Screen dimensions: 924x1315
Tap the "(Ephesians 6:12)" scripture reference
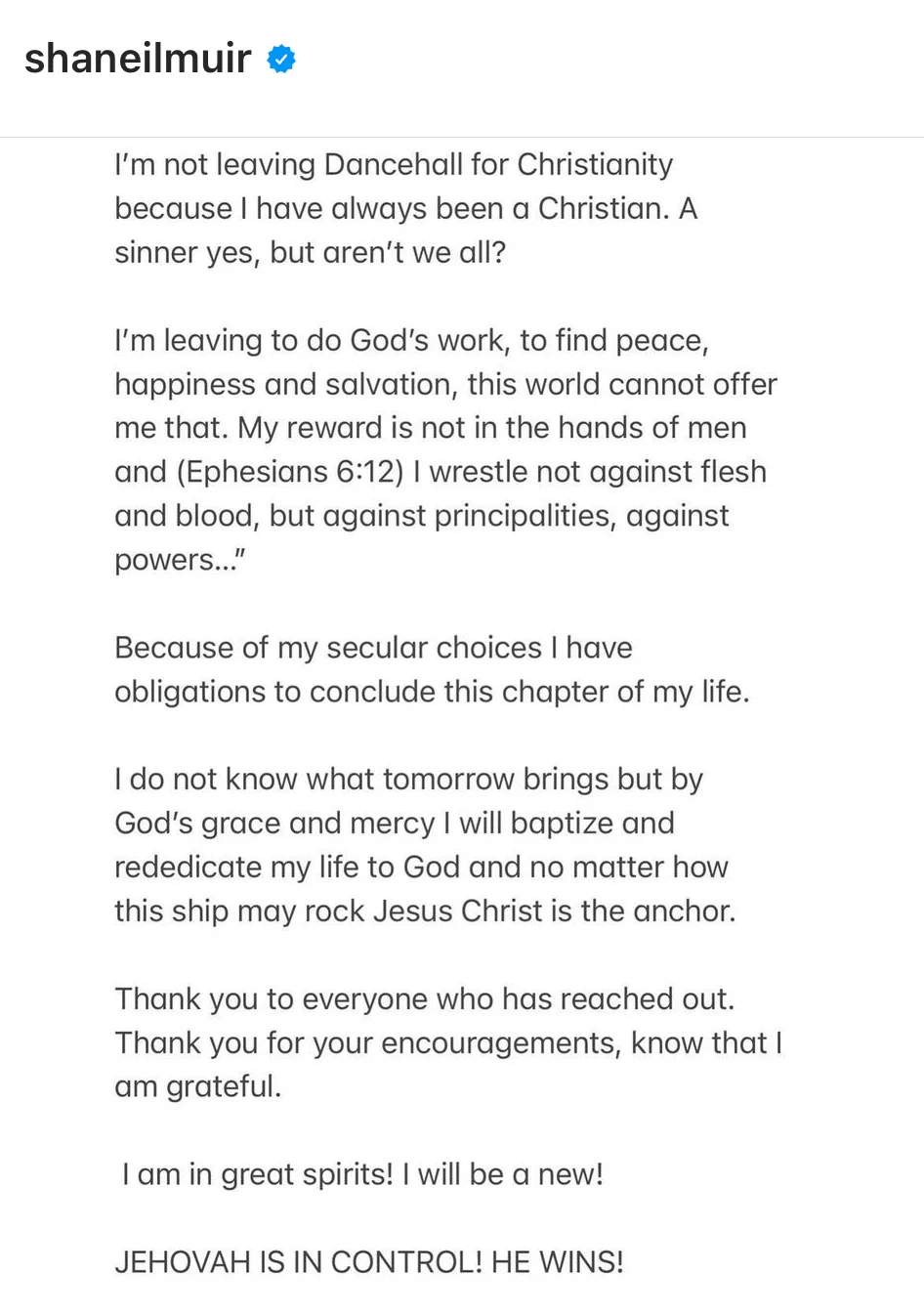[291, 473]
